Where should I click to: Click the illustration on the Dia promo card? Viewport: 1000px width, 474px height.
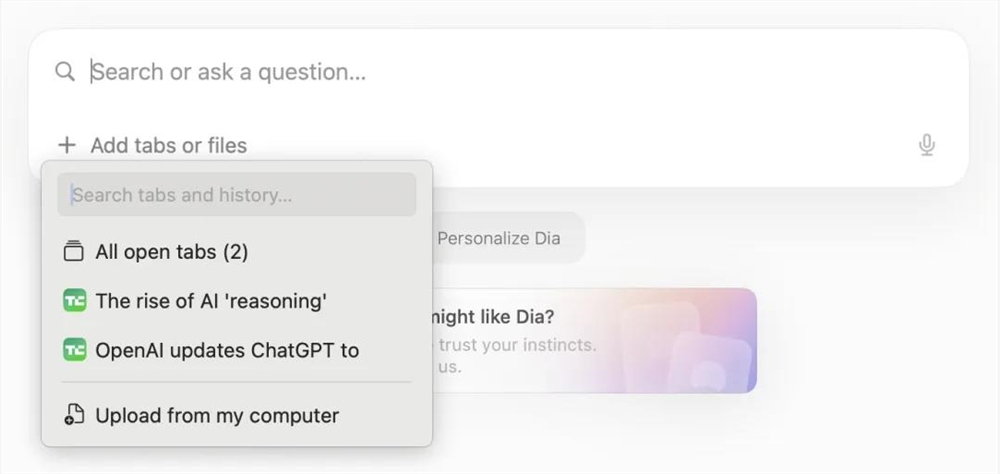(x=688, y=345)
